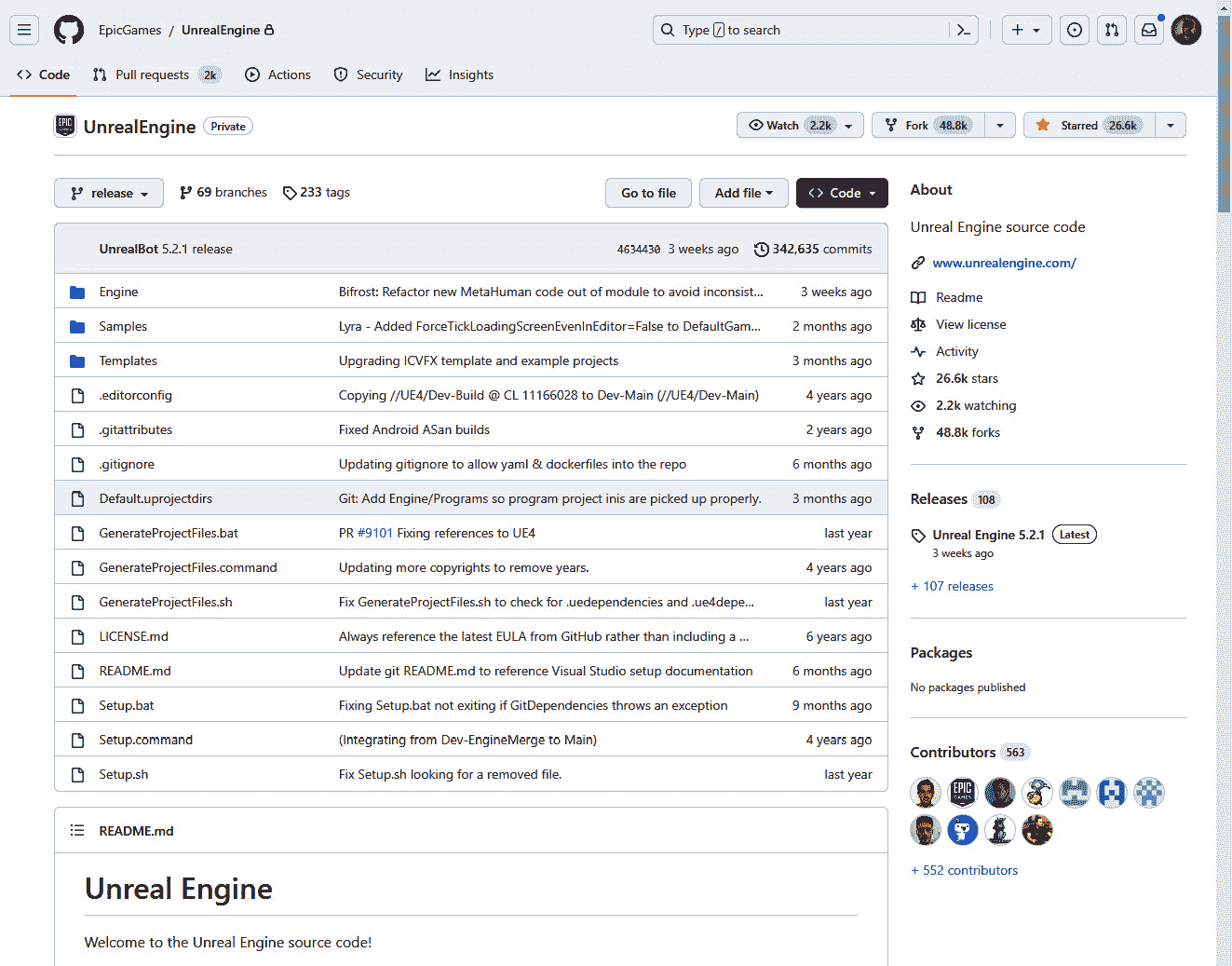
Task: Open the + 107 releases link
Action: pos(952,586)
